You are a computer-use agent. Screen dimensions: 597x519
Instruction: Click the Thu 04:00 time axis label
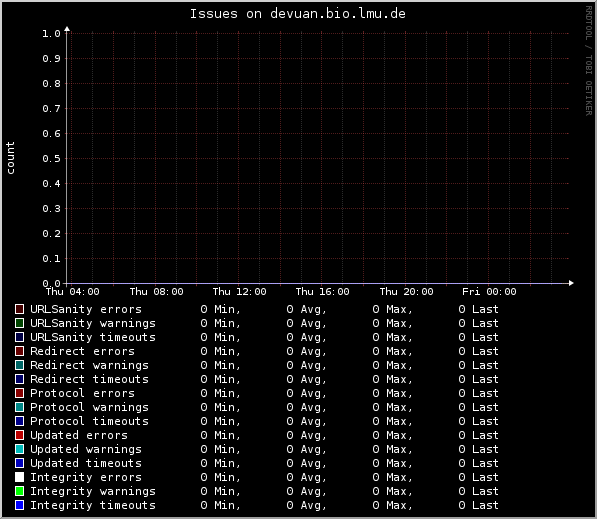click(73, 292)
